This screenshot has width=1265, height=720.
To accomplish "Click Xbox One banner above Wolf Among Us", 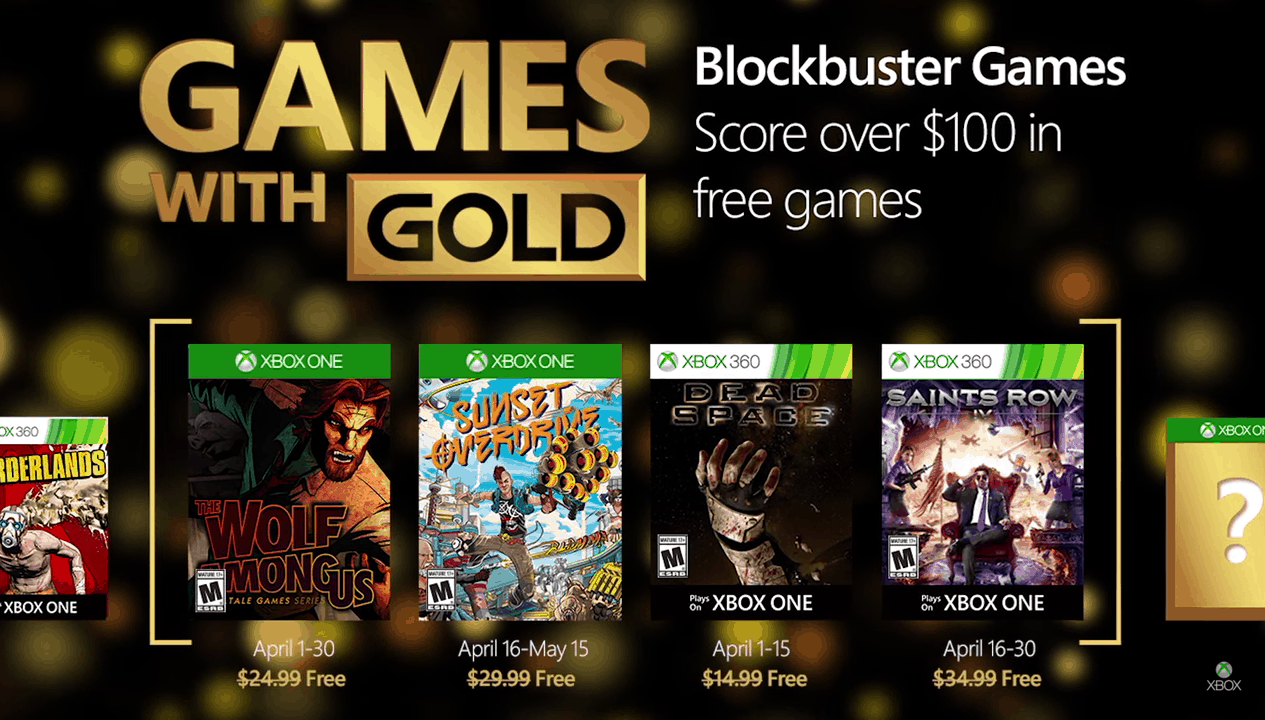I will 289,361.
